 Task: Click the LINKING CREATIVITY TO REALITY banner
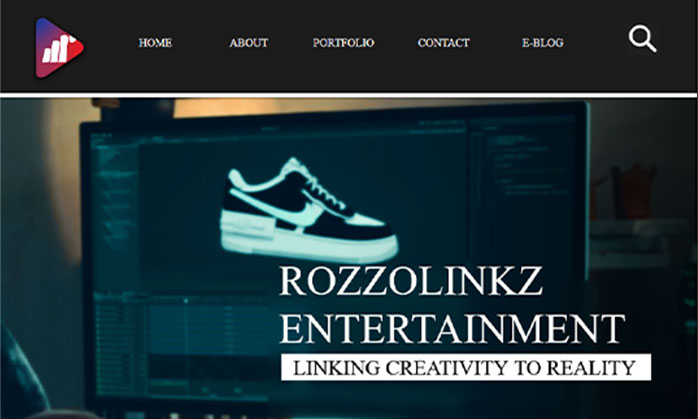(x=466, y=367)
